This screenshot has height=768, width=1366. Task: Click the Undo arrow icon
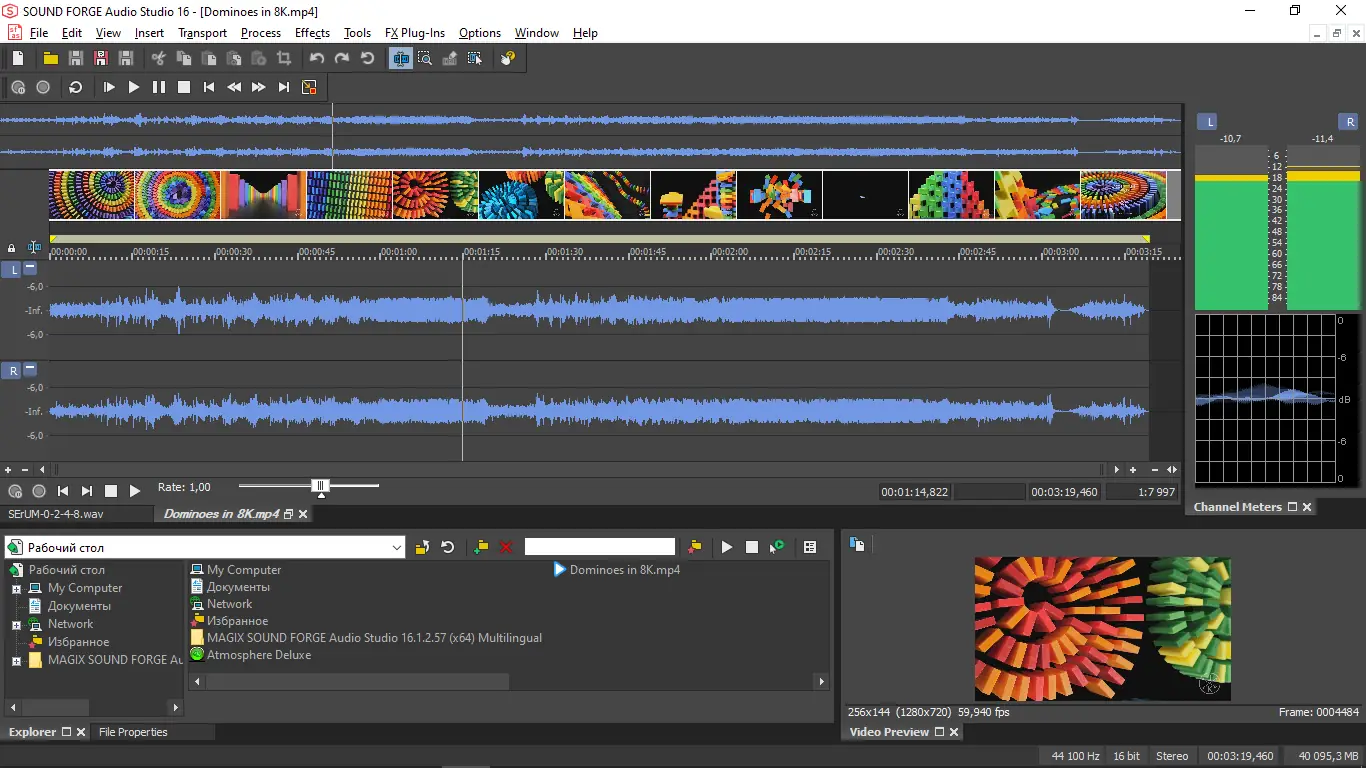[317, 59]
